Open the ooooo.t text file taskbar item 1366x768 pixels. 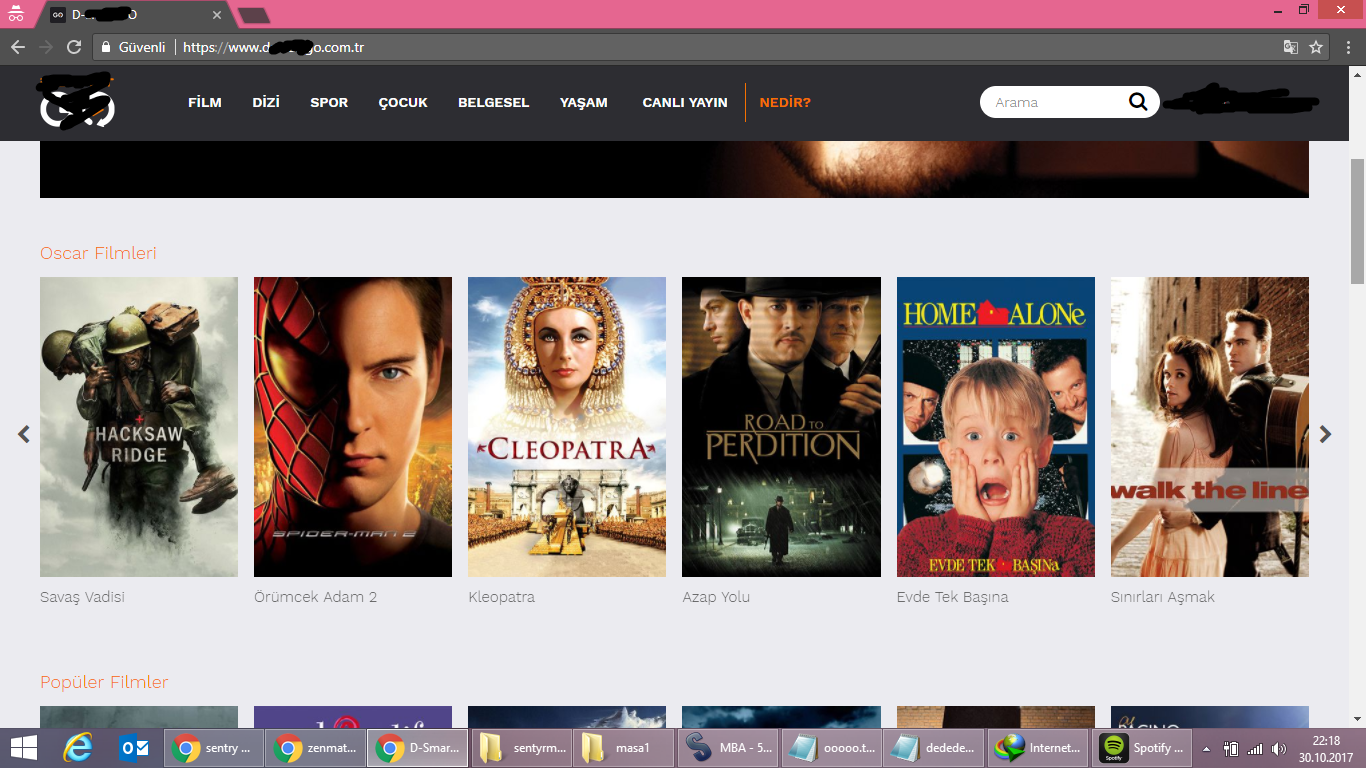click(829, 747)
